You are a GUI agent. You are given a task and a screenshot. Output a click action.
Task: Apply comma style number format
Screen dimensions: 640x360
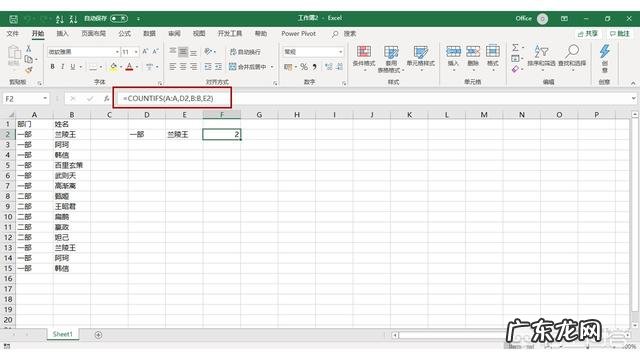[314, 67]
